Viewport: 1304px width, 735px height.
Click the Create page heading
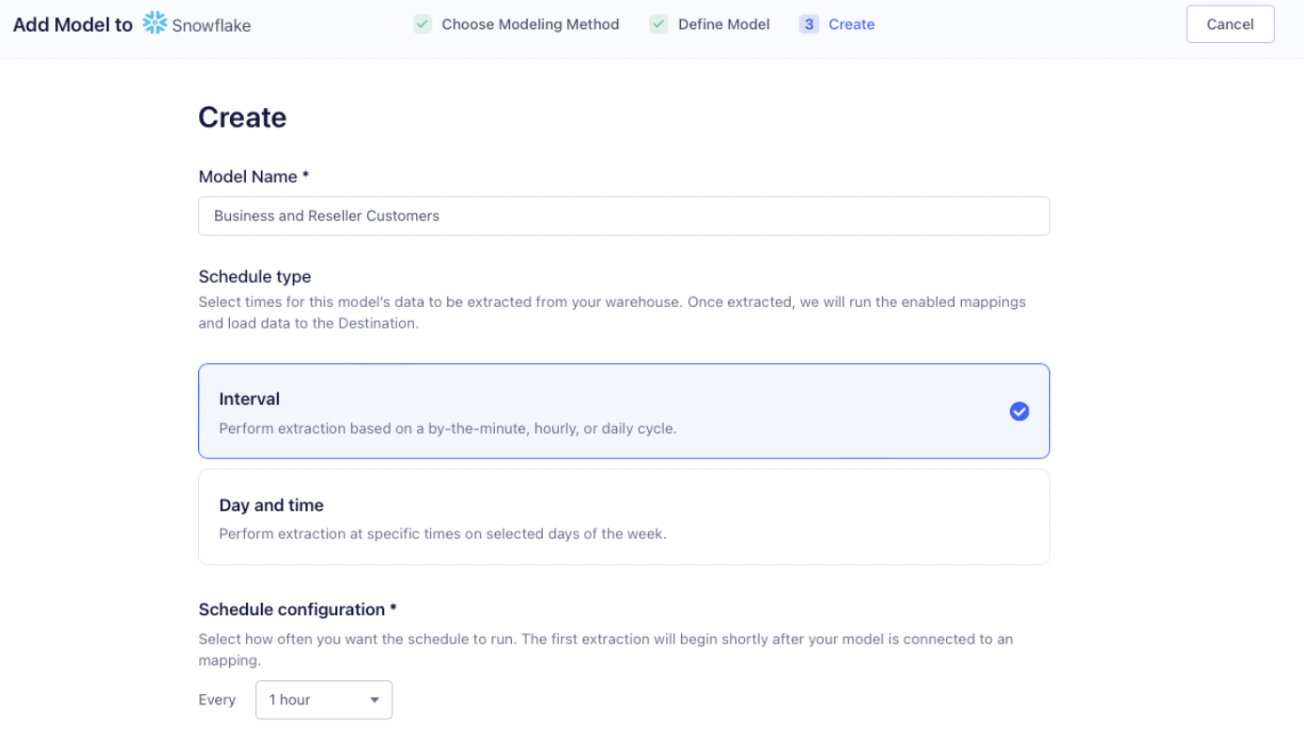[242, 117]
